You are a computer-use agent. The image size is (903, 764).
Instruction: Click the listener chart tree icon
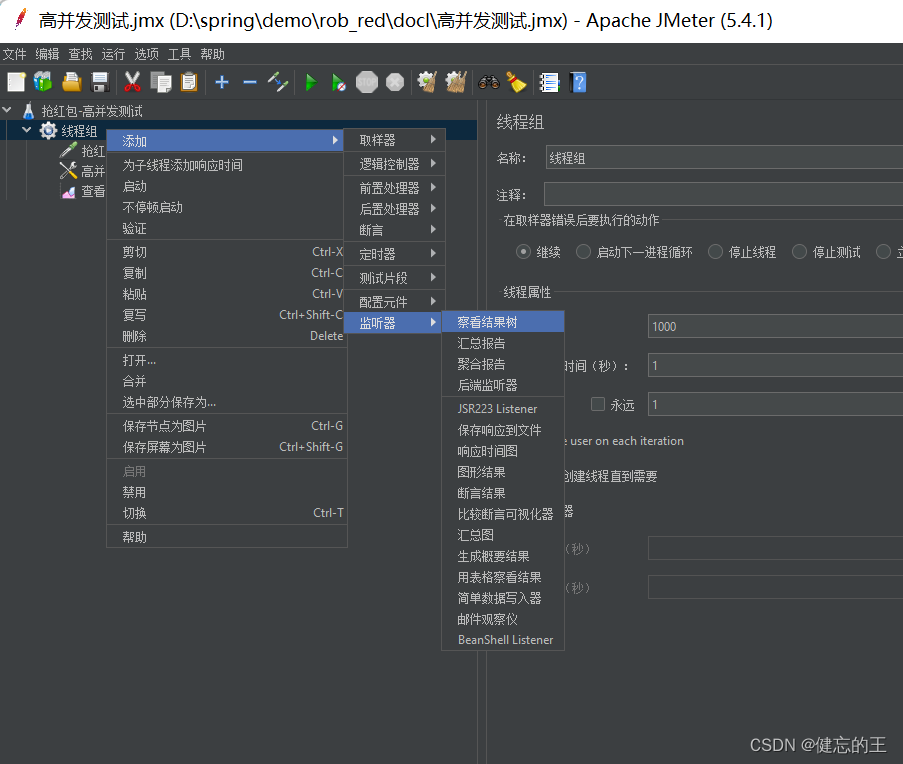(x=69, y=192)
